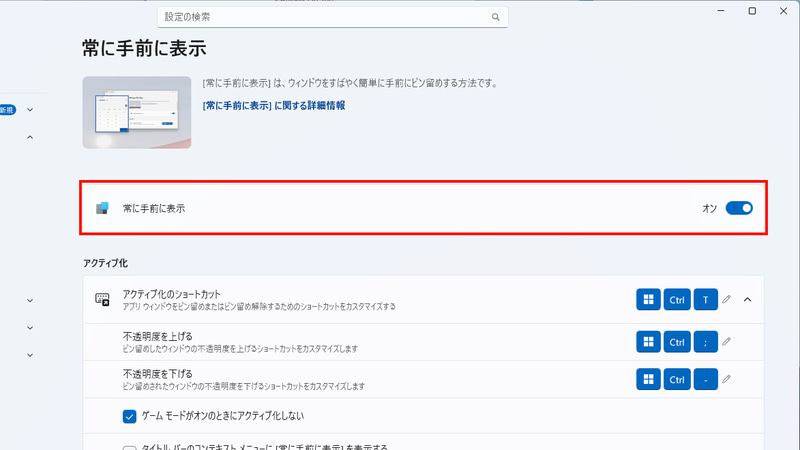Click the Always On Top module icon
Screen dimensions: 800x450
coord(103,208)
